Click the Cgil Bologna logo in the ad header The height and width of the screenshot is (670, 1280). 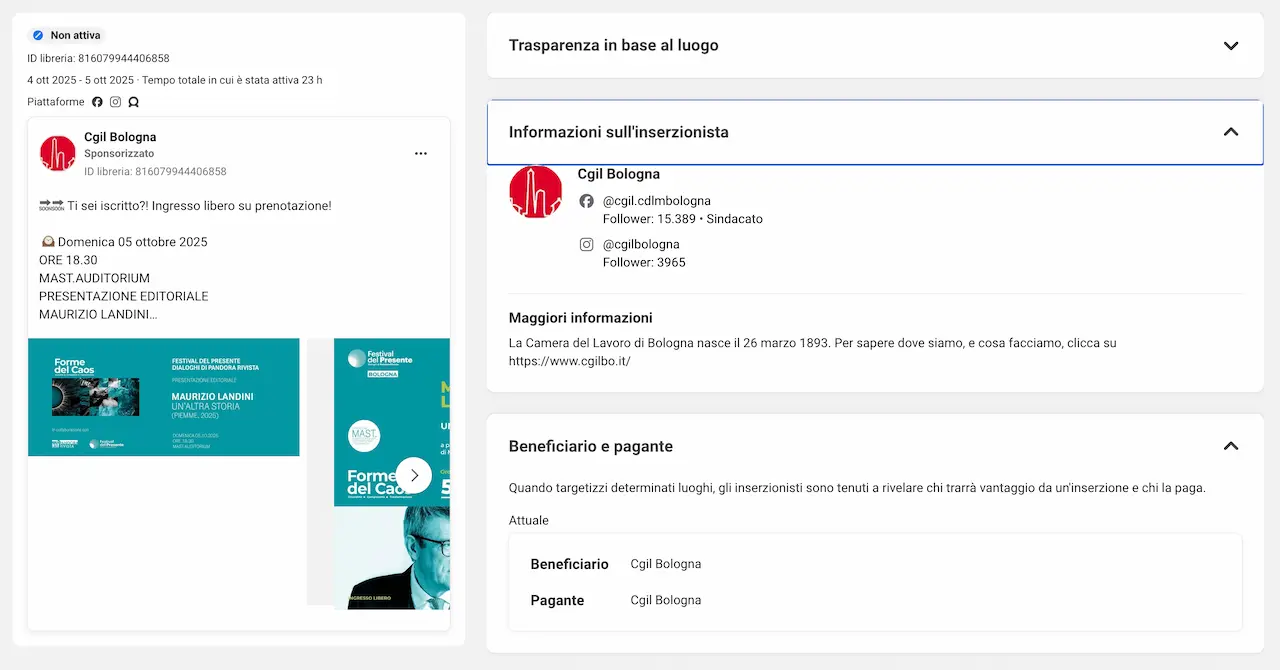[58, 153]
